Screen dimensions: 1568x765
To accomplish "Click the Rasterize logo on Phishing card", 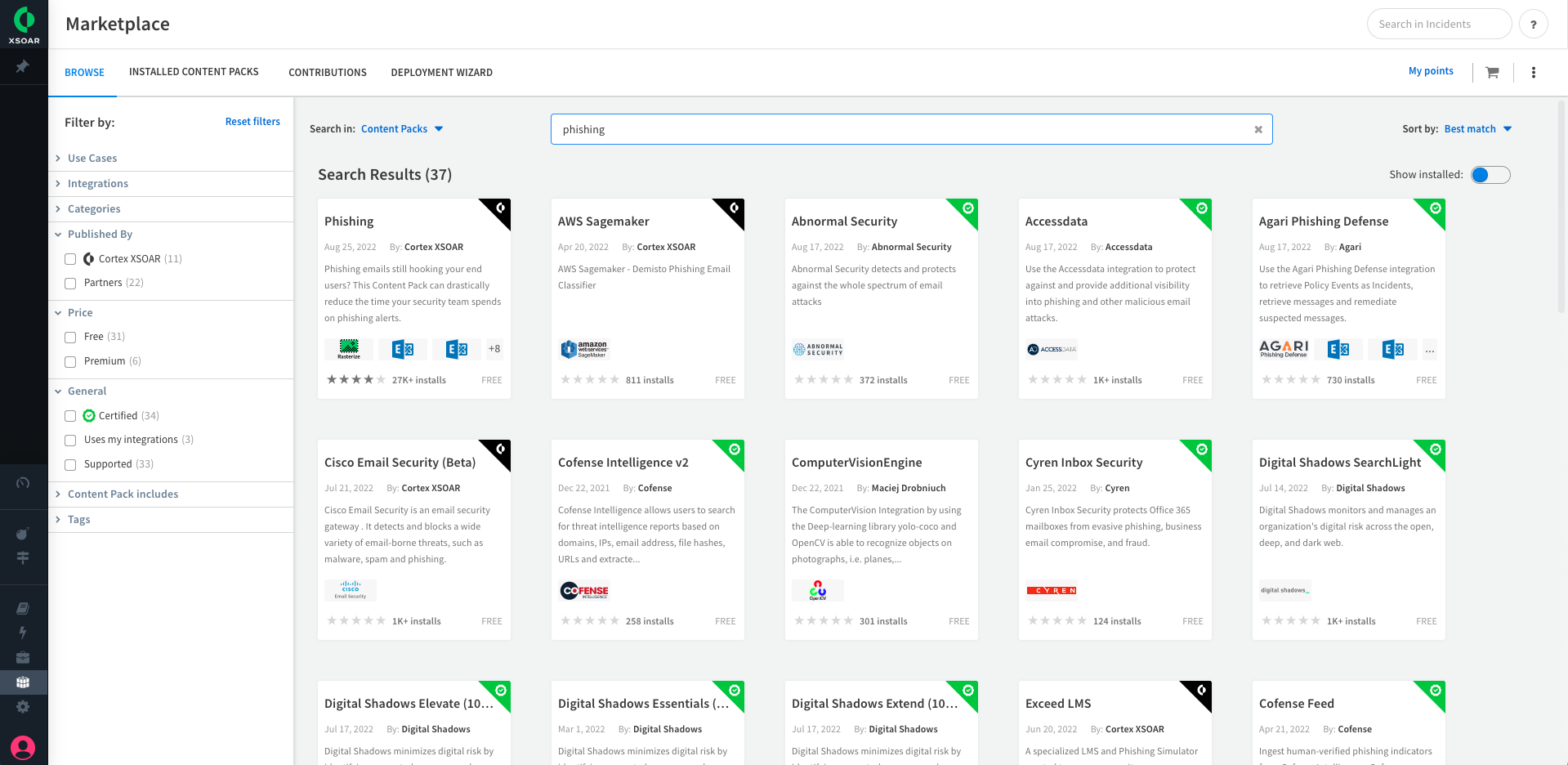I will [x=349, y=349].
